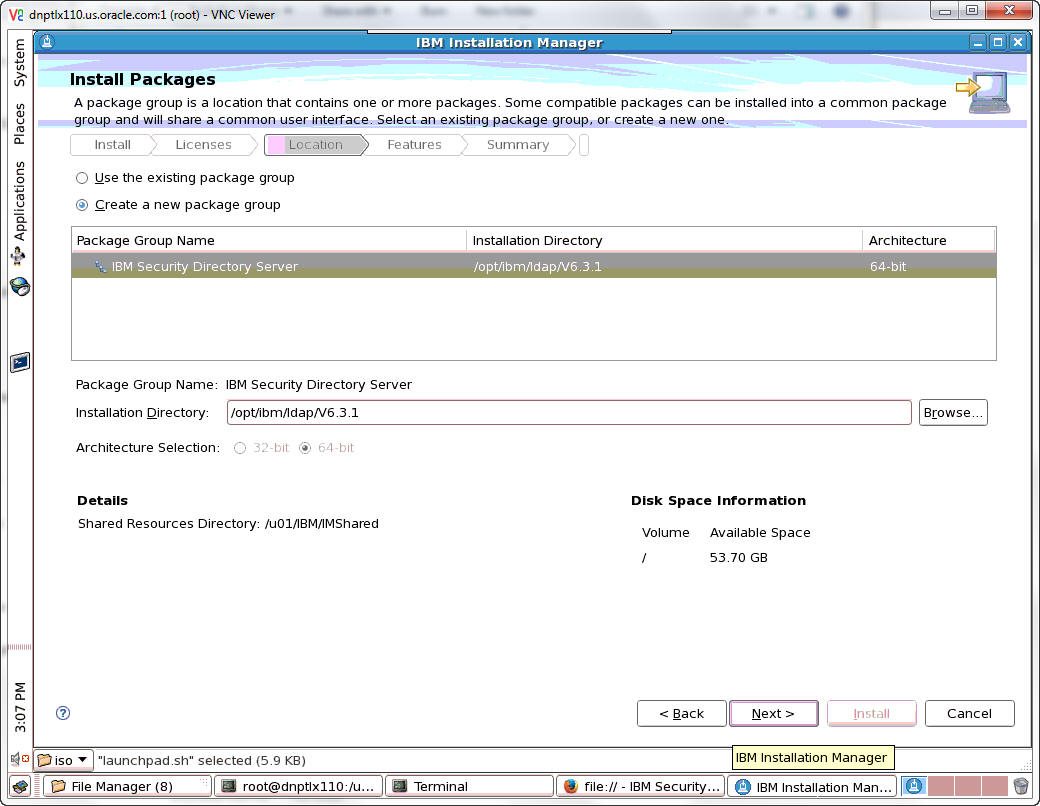Click the Browse... button

point(953,413)
